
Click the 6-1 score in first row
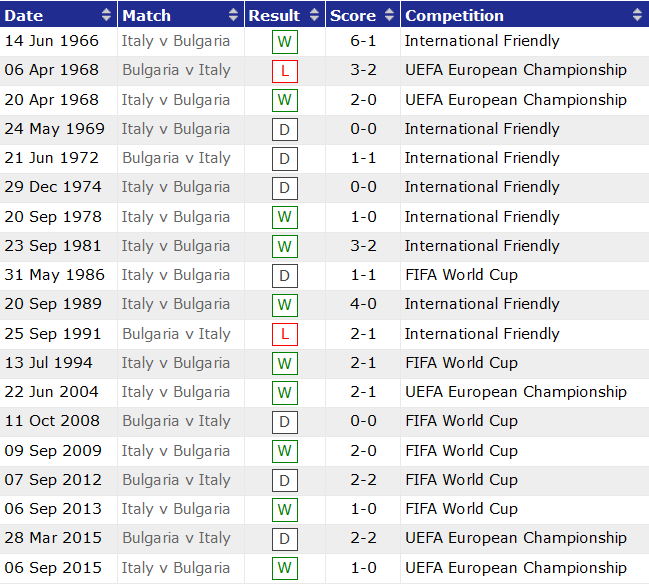pyautogui.click(x=363, y=41)
